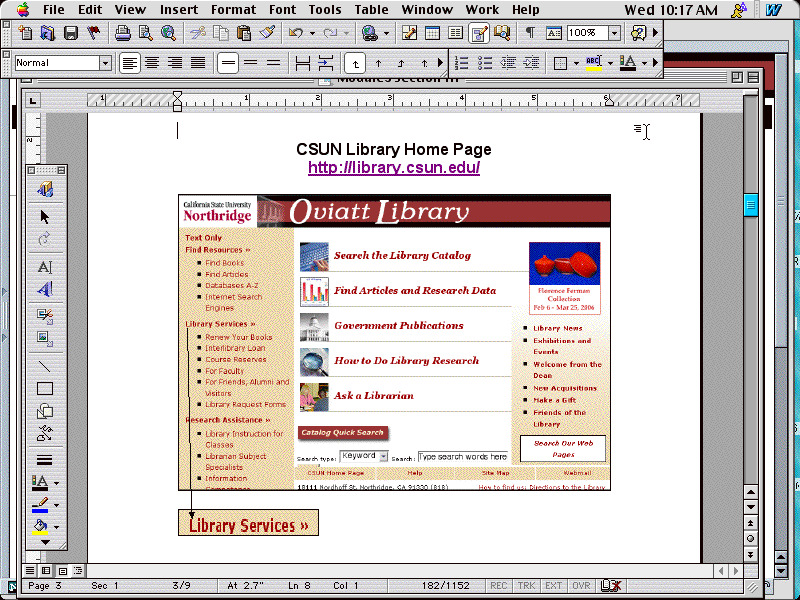Open the Insert menu
Screen dimensions: 800x600
tap(179, 10)
